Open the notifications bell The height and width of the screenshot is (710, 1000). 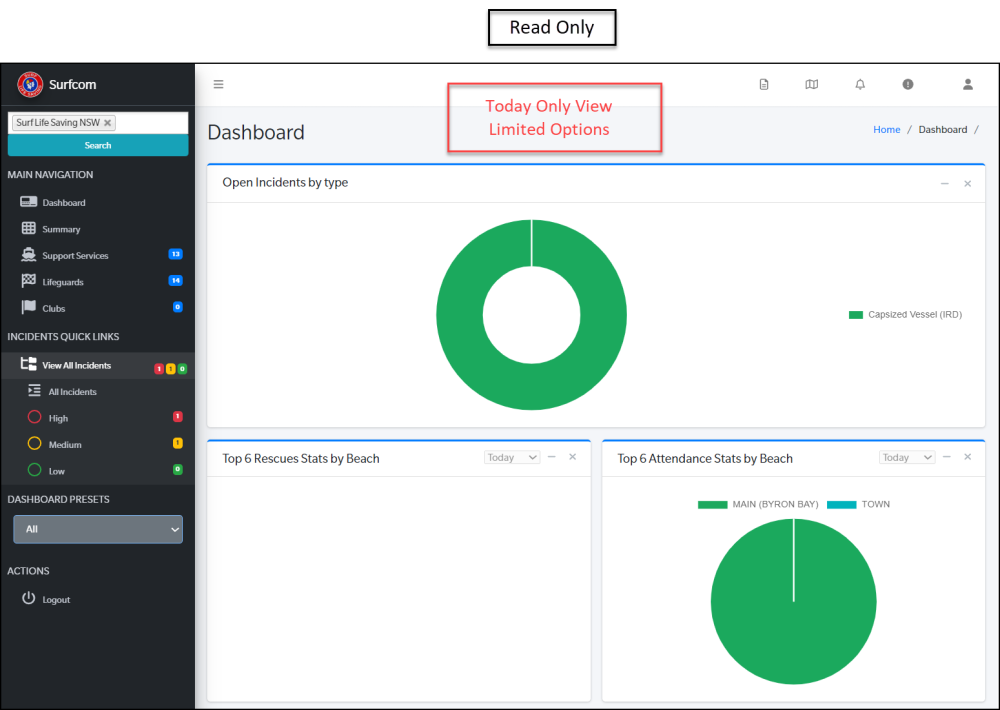tap(859, 84)
